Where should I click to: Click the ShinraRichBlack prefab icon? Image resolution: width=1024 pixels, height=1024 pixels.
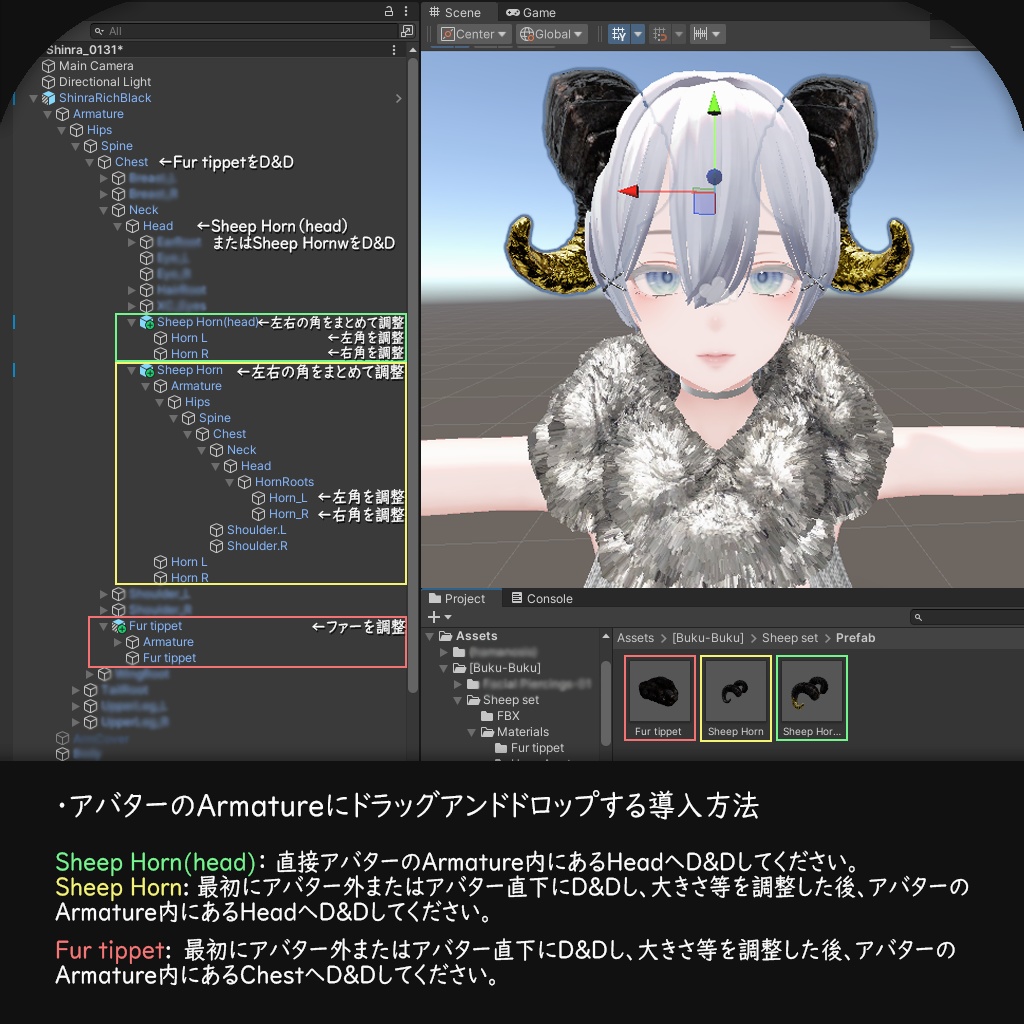[48, 97]
